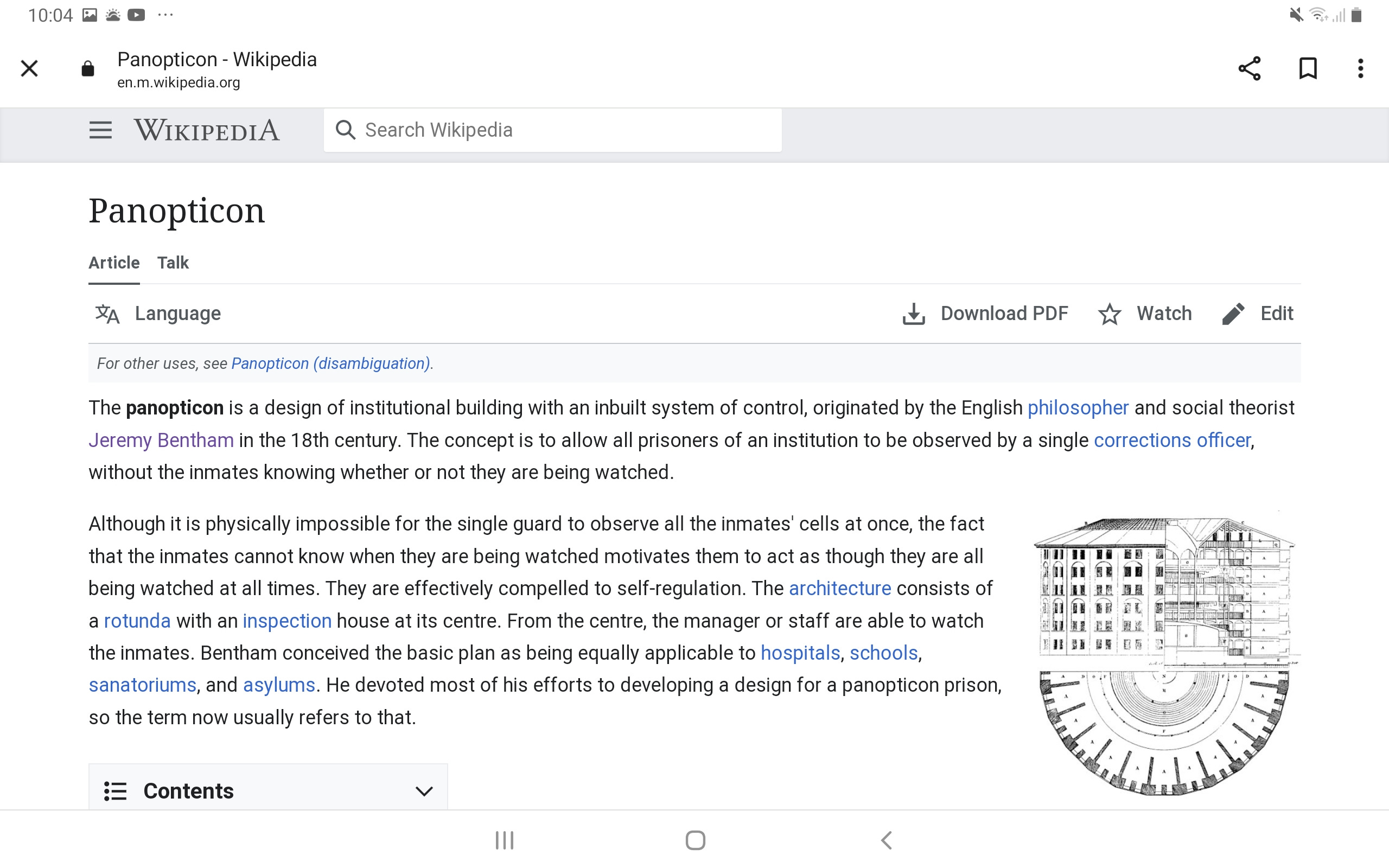The image size is (1389, 868).
Task: Switch to the Talk tab
Action: (173, 263)
